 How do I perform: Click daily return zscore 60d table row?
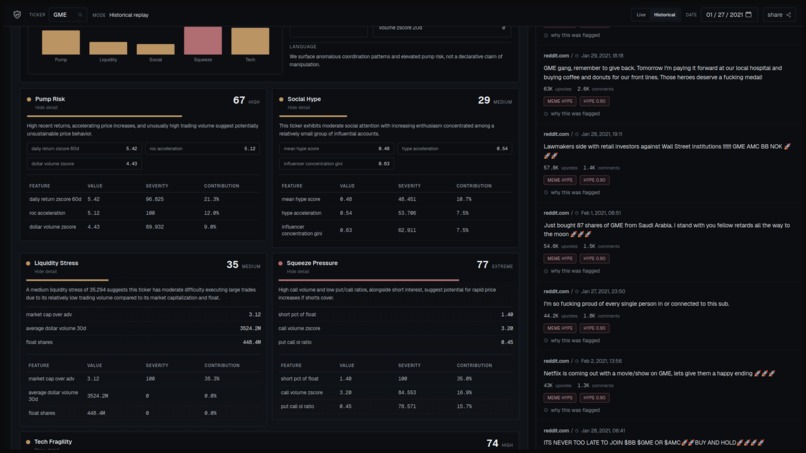[143, 199]
